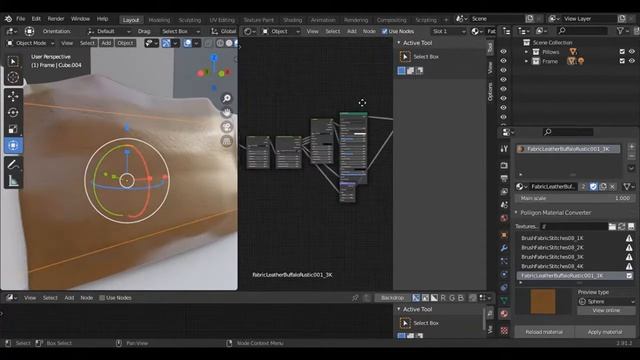This screenshot has height=360, width=640.
Task: Click the unlink material X icon
Action: [612, 187]
